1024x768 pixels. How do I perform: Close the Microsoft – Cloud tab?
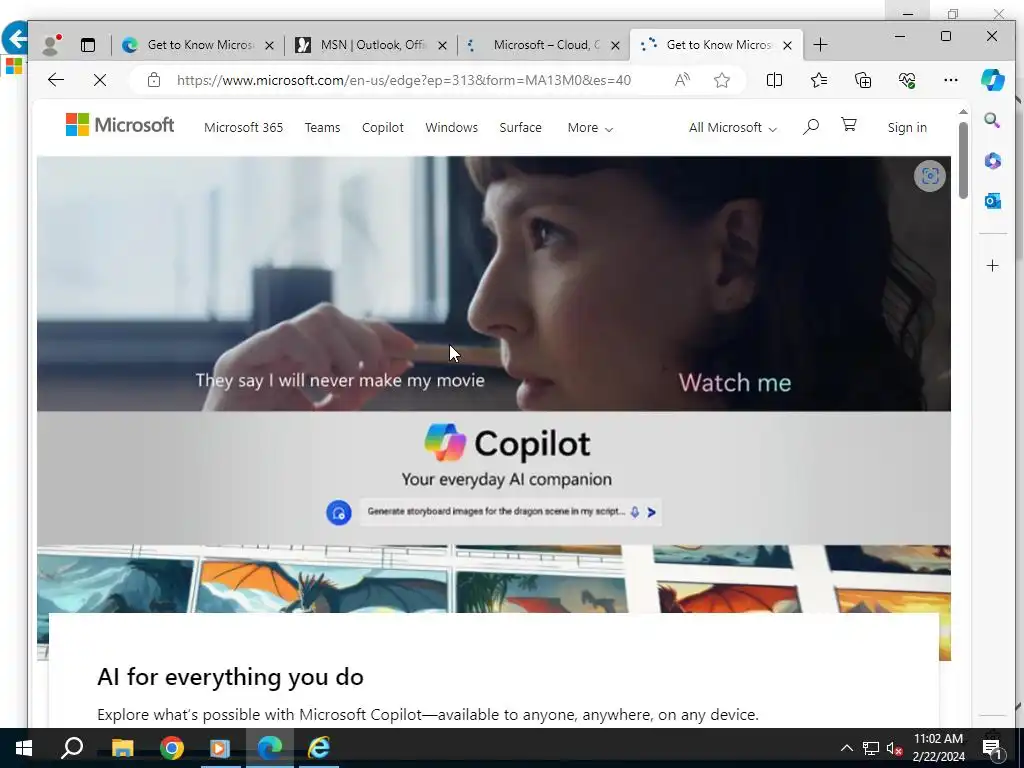point(615,45)
